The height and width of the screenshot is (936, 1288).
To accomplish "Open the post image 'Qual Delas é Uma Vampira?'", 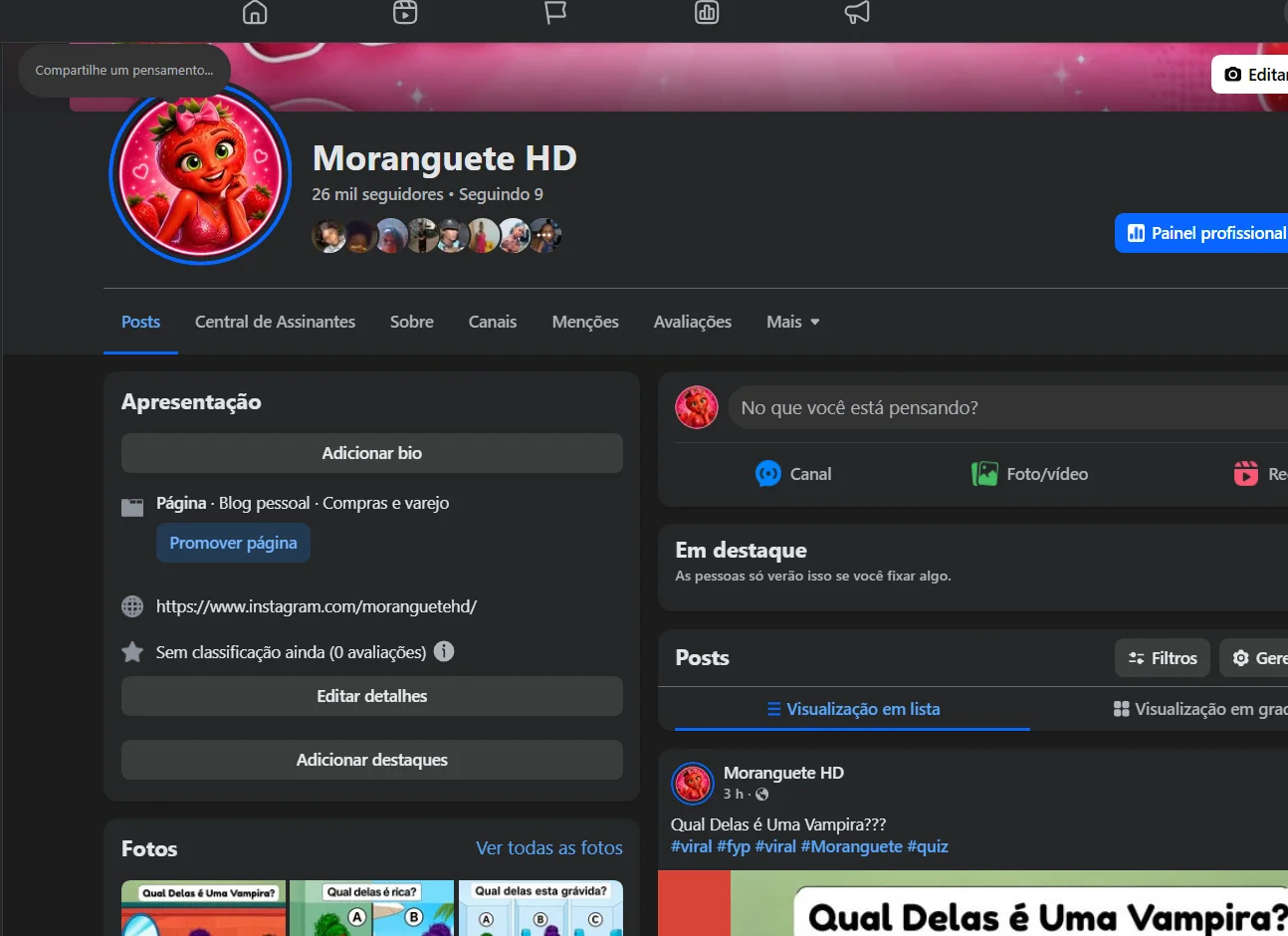I will (972, 903).
